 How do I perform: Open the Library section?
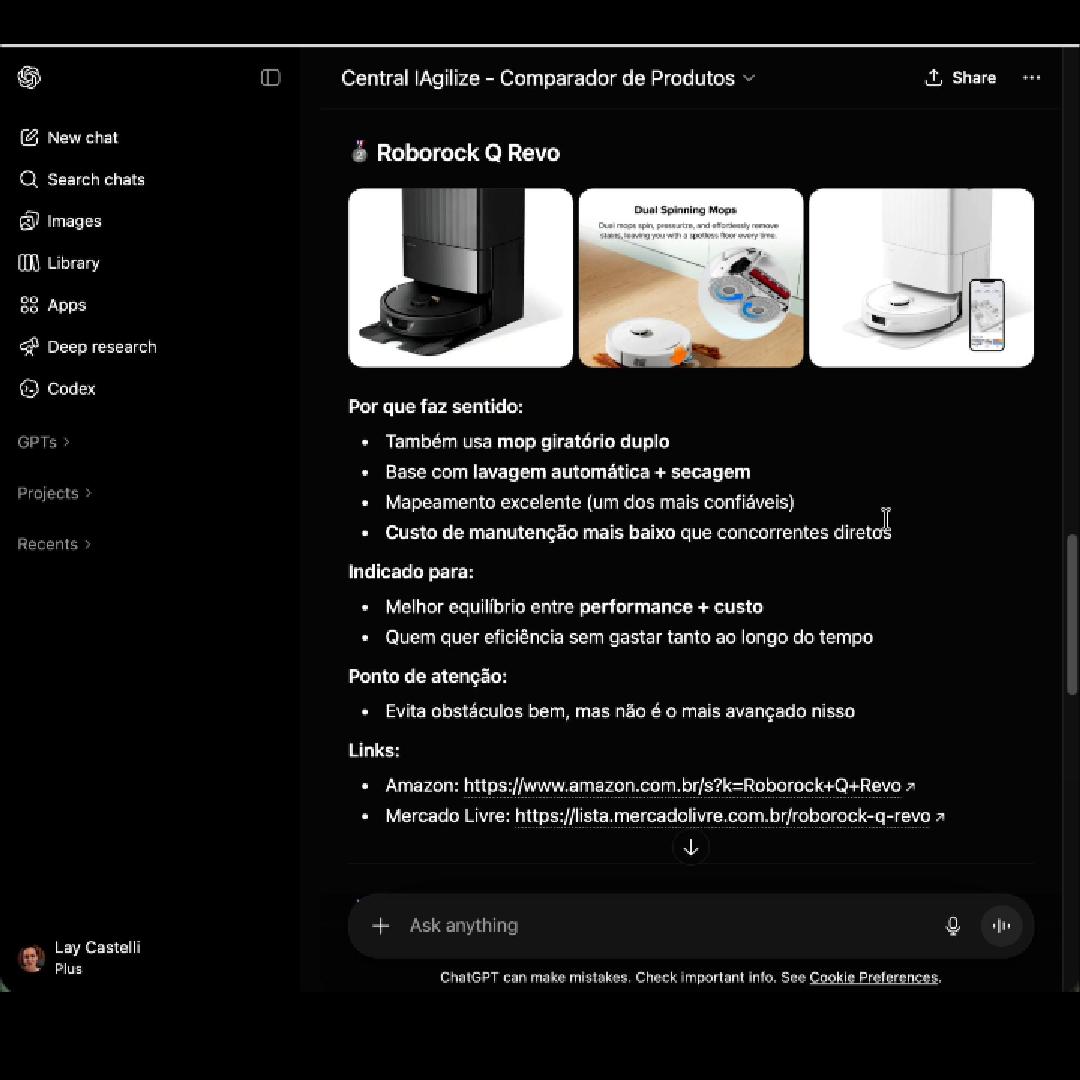pos(59,263)
